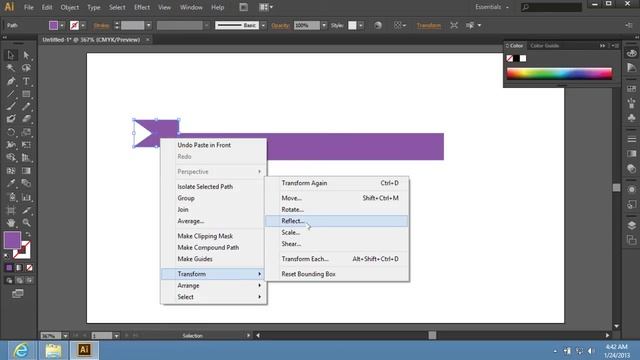Open the opacity value dropdown

(x=324, y=25)
